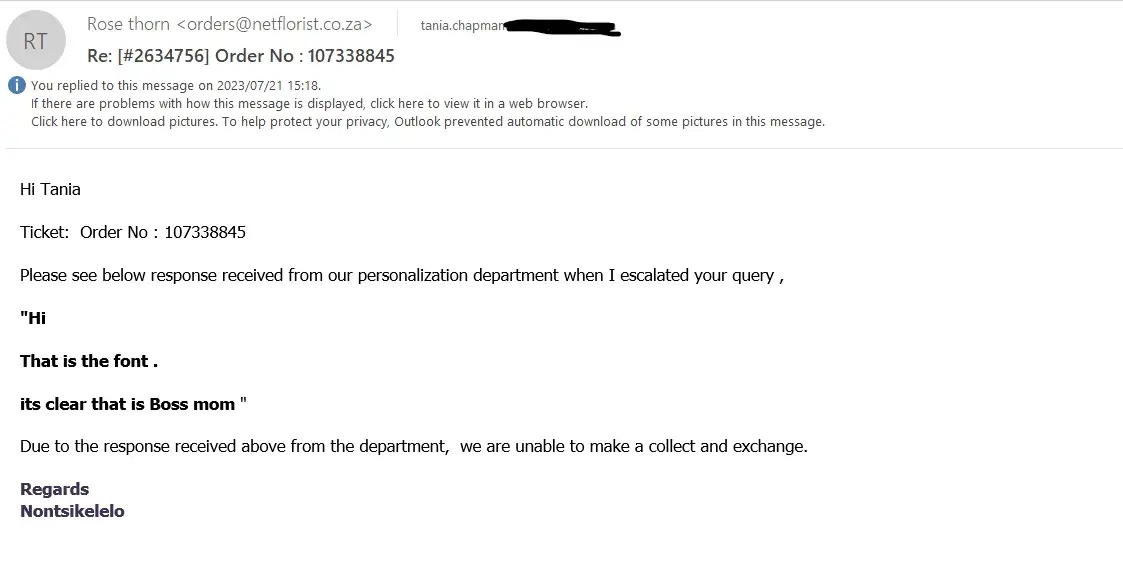Click the 'Ticket: Order No : 107338845' body line
Viewport: 1123px width, 561px height.
(x=133, y=232)
